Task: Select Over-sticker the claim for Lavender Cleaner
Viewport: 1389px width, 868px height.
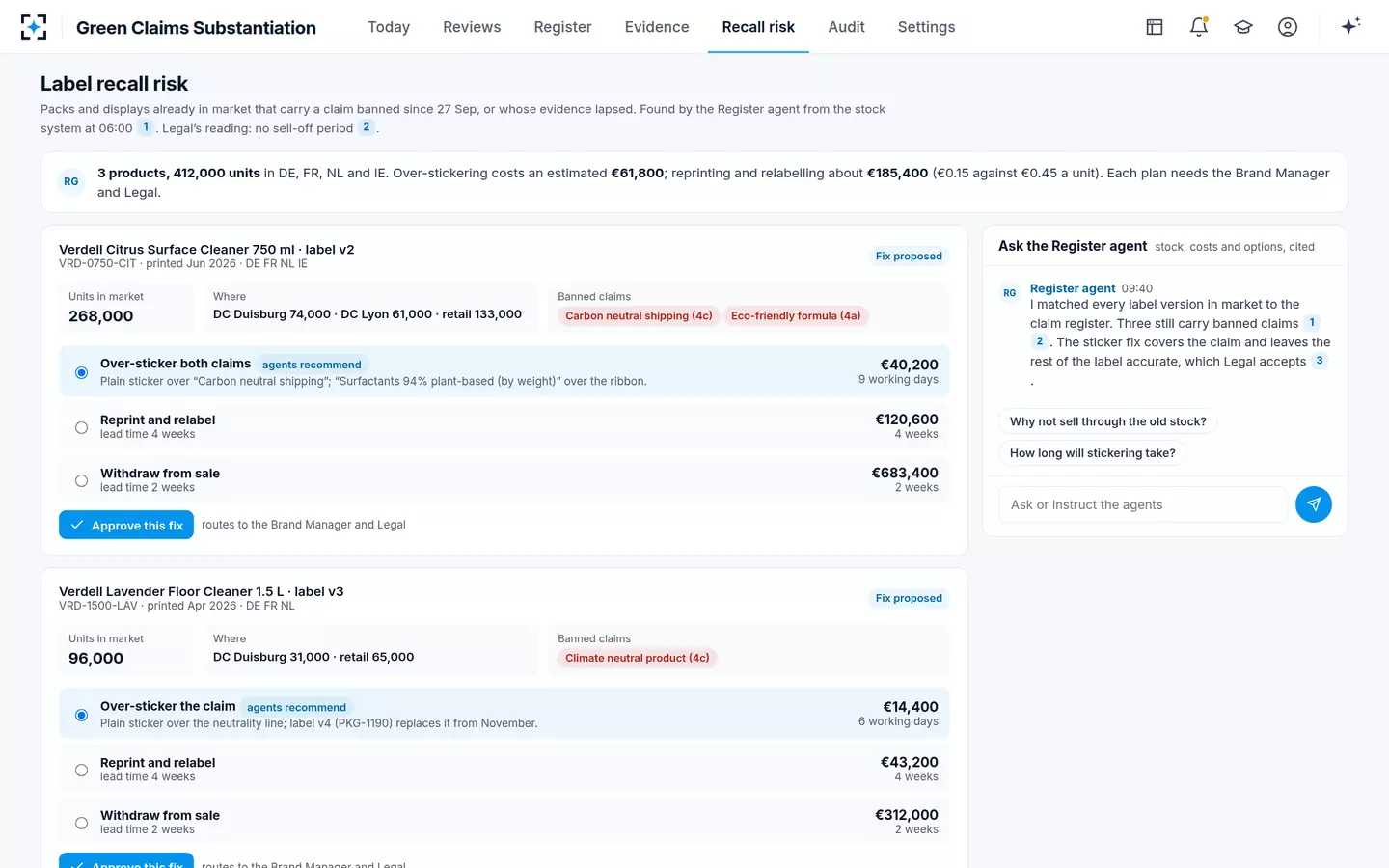Action: [x=504, y=714]
